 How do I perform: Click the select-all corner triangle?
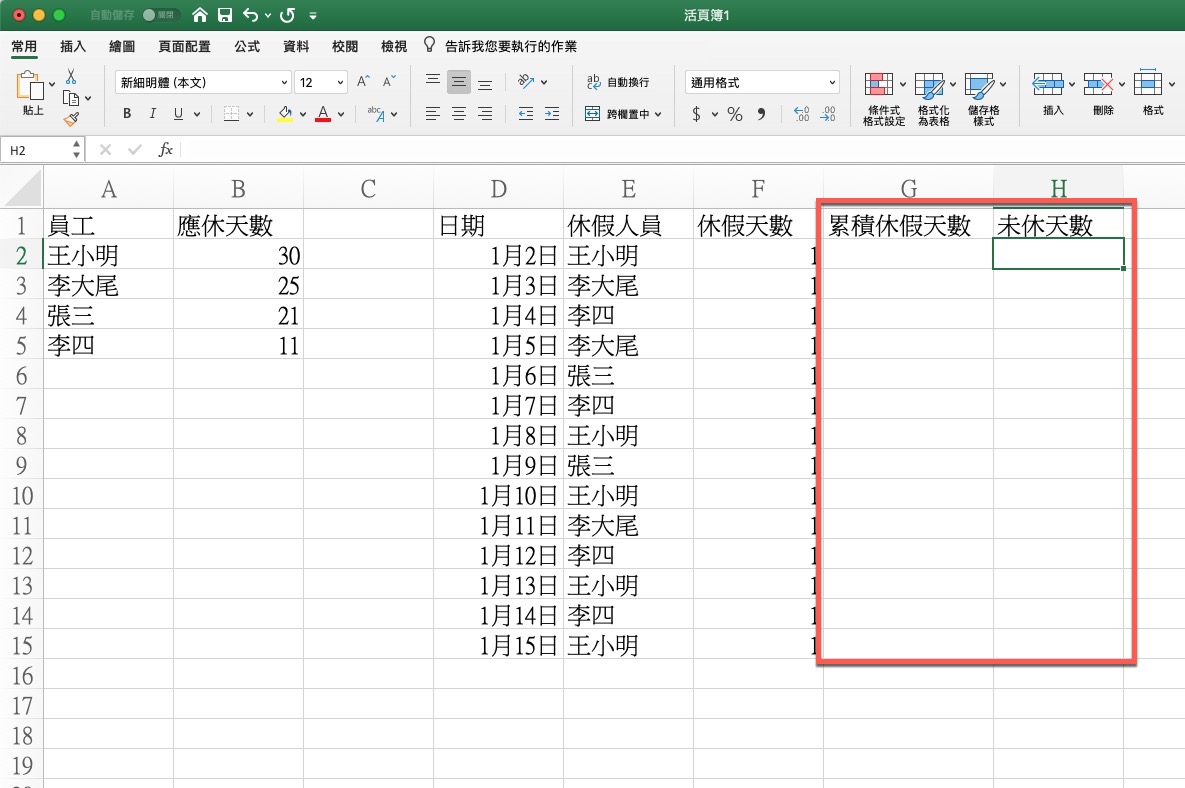tap(23, 189)
